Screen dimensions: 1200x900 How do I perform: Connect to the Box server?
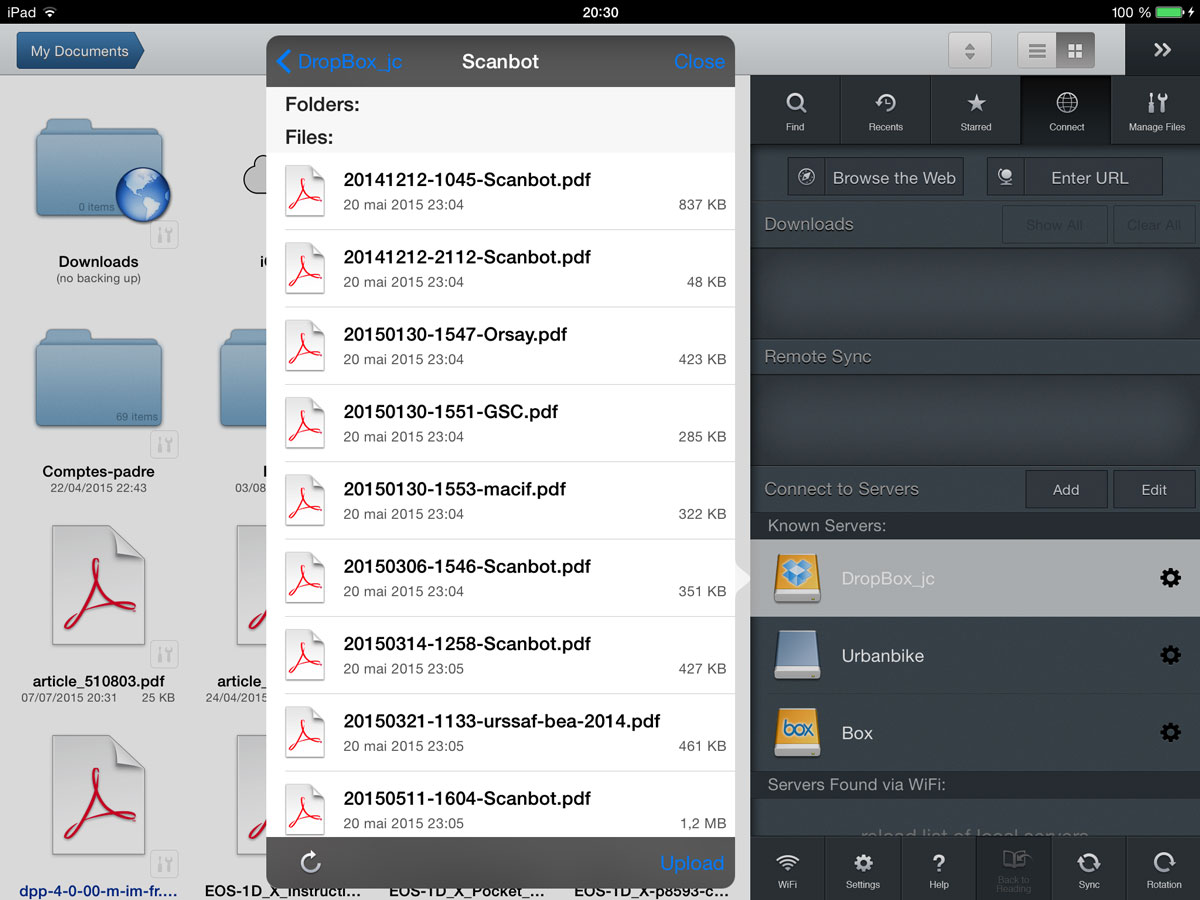pyautogui.click(x=975, y=733)
